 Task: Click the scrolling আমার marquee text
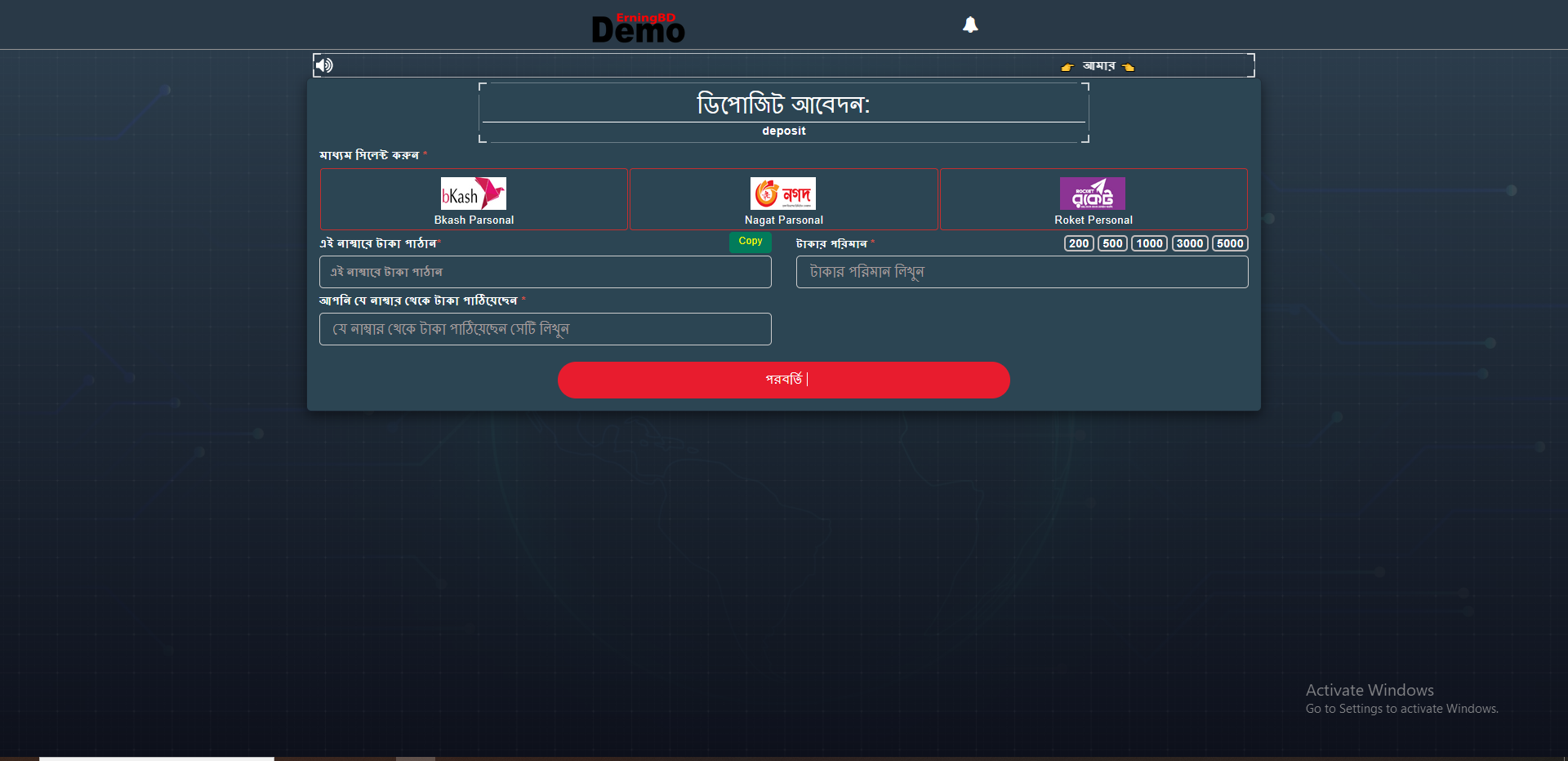point(1098,66)
